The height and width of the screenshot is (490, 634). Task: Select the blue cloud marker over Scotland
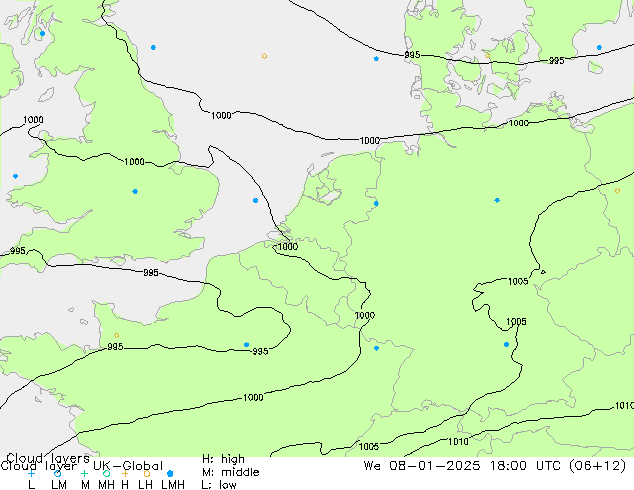click(x=42, y=34)
